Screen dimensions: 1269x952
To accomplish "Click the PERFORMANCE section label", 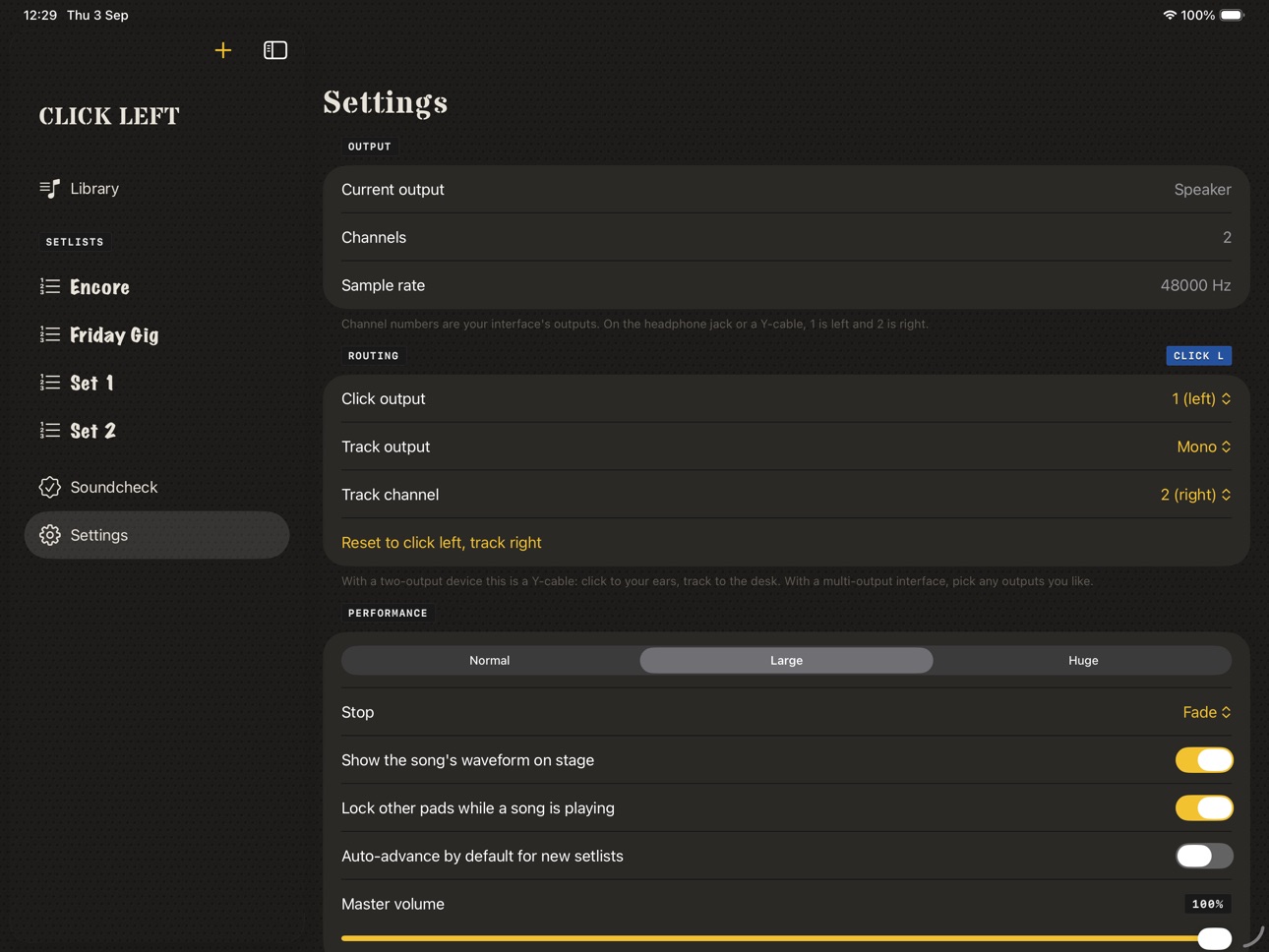I will [388, 614].
